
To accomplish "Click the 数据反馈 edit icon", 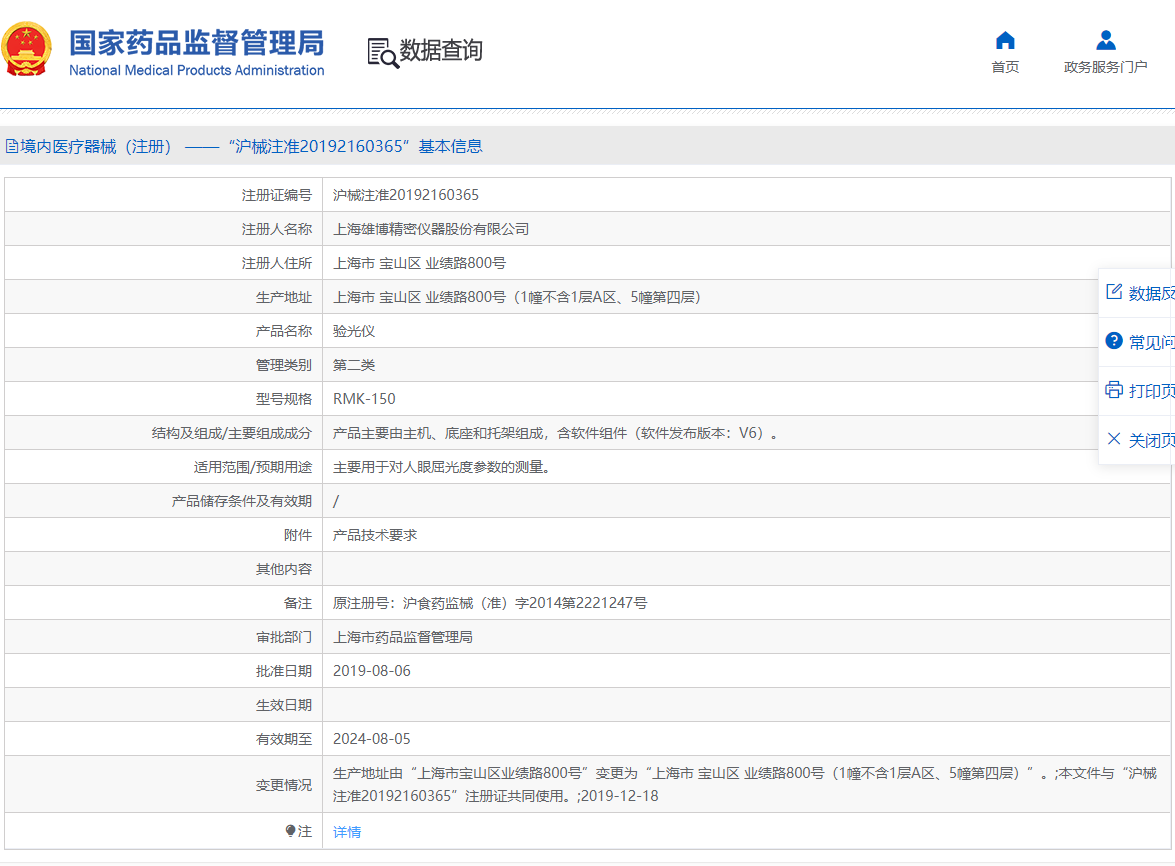I will tap(1114, 292).
